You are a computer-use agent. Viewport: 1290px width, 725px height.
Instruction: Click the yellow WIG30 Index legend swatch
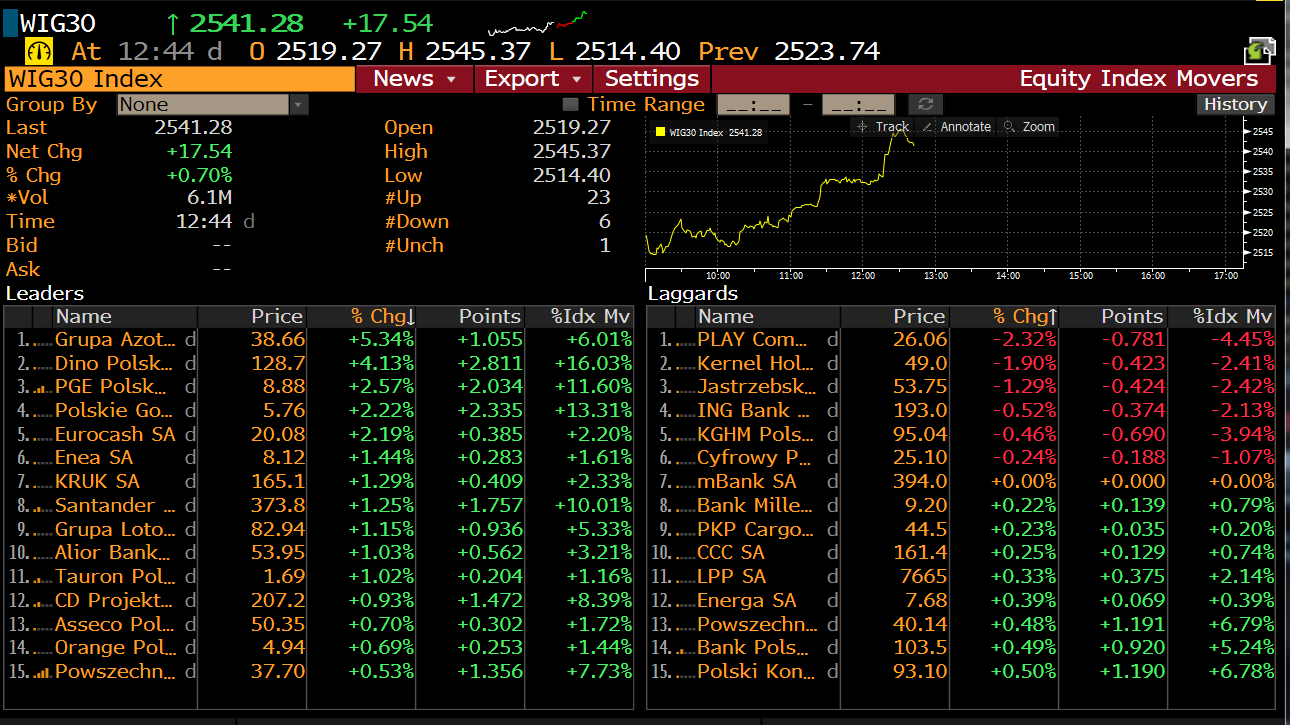click(660, 132)
